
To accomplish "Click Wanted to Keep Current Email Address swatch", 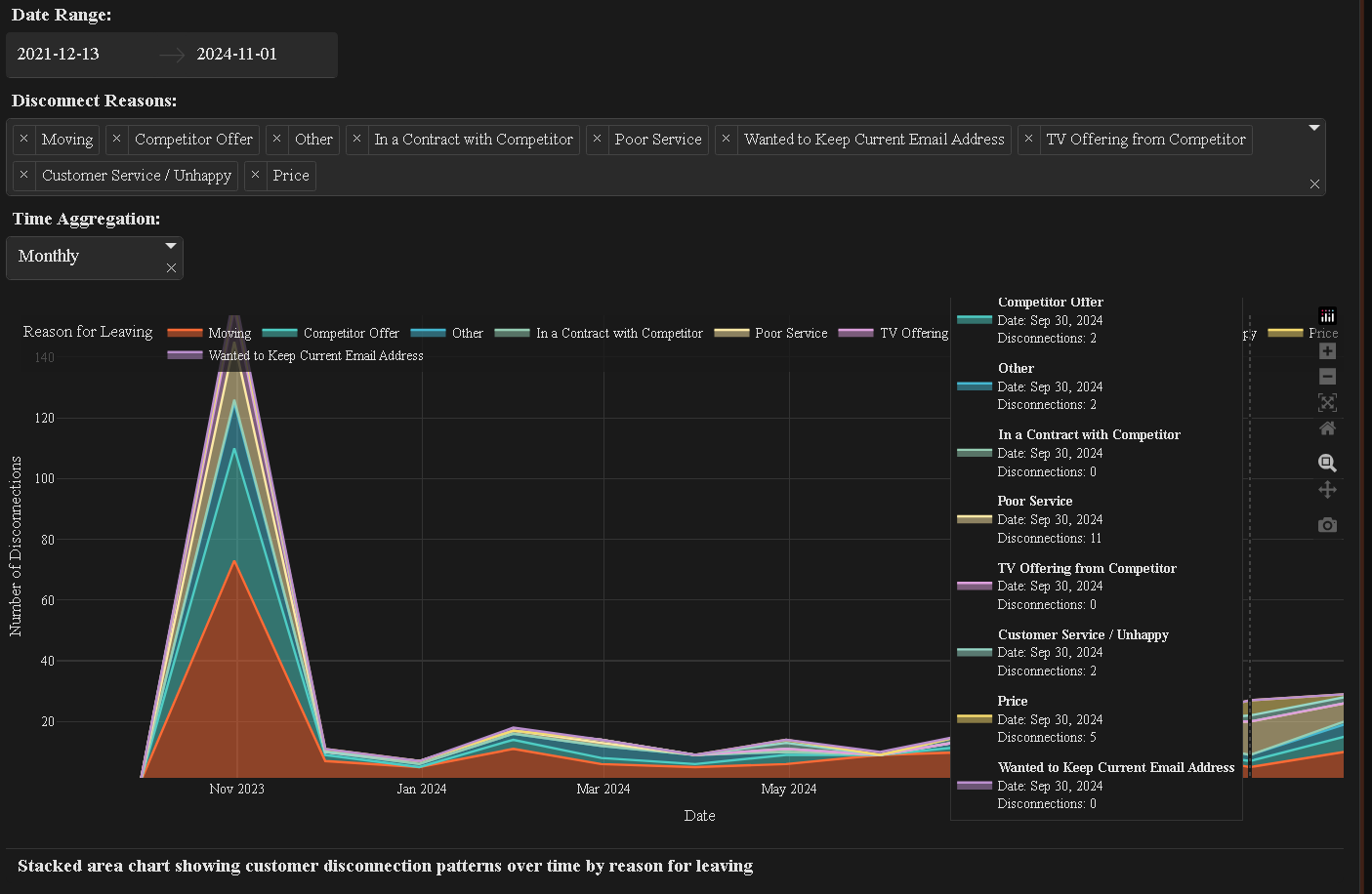I will tap(185, 355).
